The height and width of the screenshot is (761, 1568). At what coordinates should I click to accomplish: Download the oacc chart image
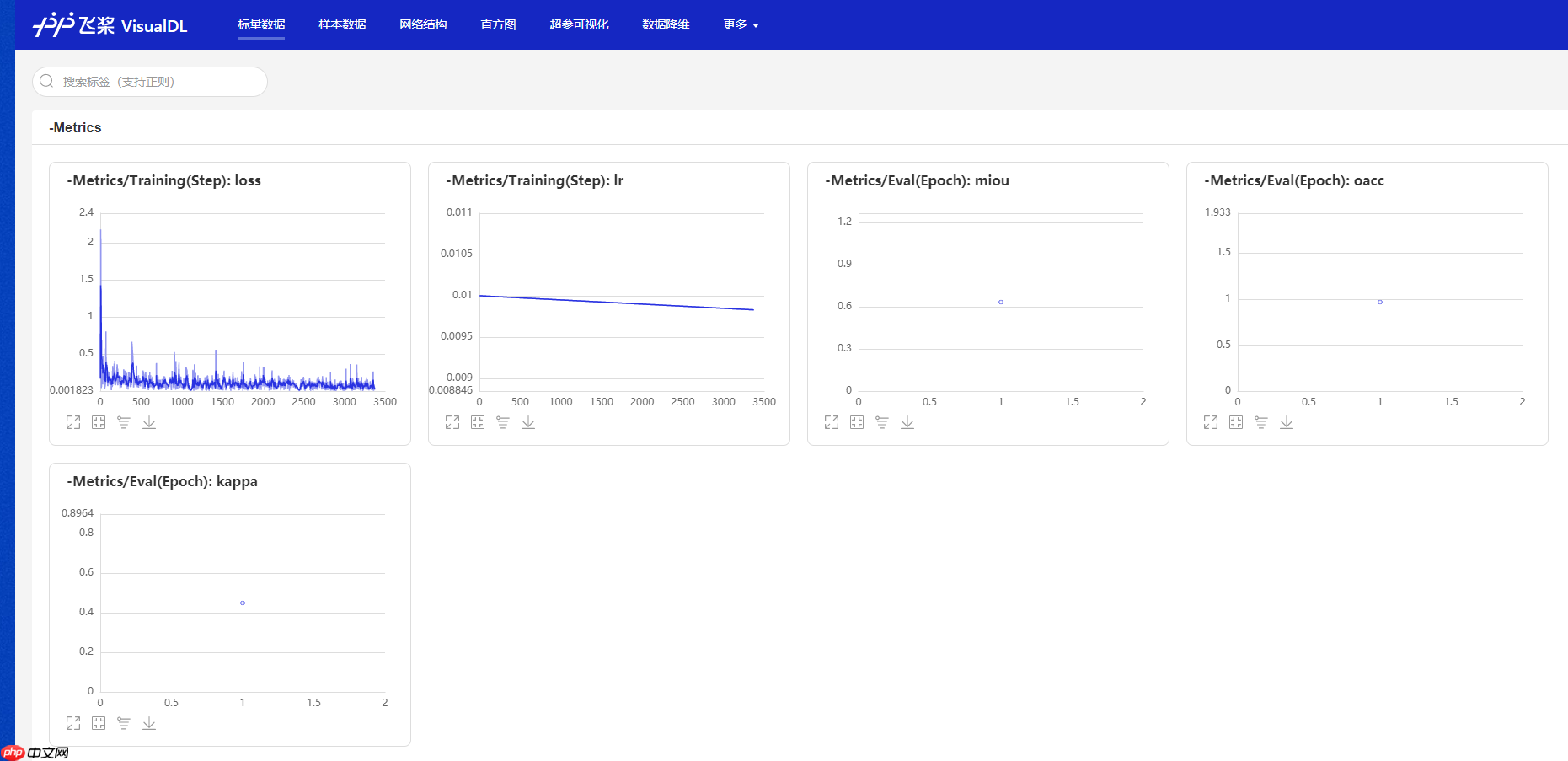1287,422
